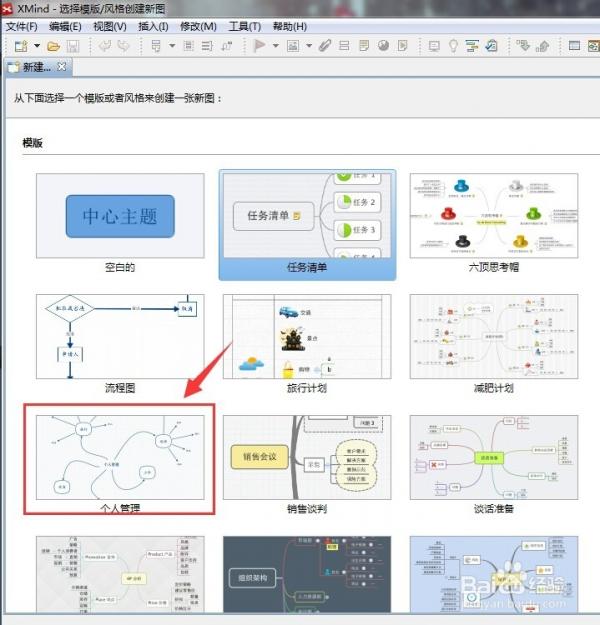Screen dimensions: 600x625
Task: Click the Presentation screen icon
Action: (434, 47)
